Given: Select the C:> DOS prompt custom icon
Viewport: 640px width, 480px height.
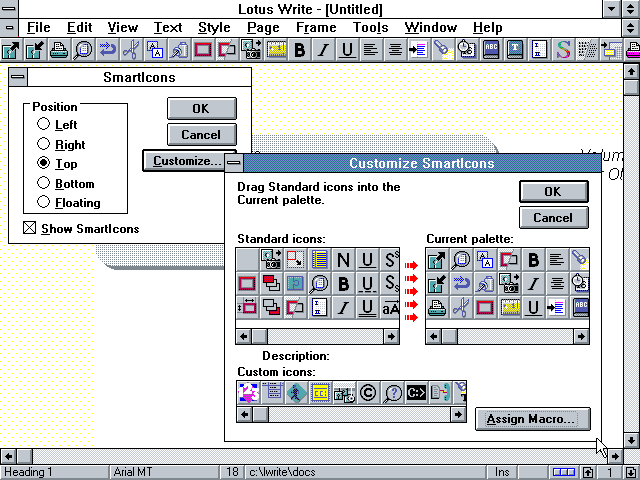Looking at the screenshot, I should (x=416, y=393).
